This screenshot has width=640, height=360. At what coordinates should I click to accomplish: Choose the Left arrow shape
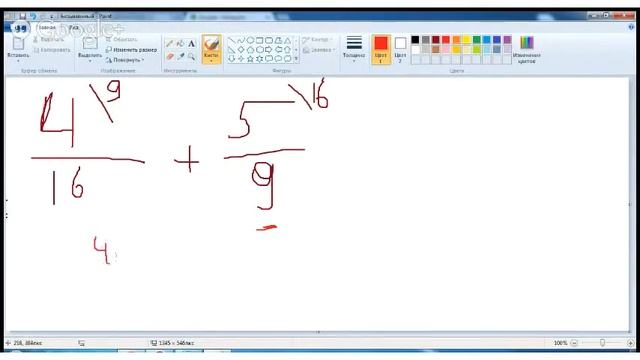tap(278, 49)
